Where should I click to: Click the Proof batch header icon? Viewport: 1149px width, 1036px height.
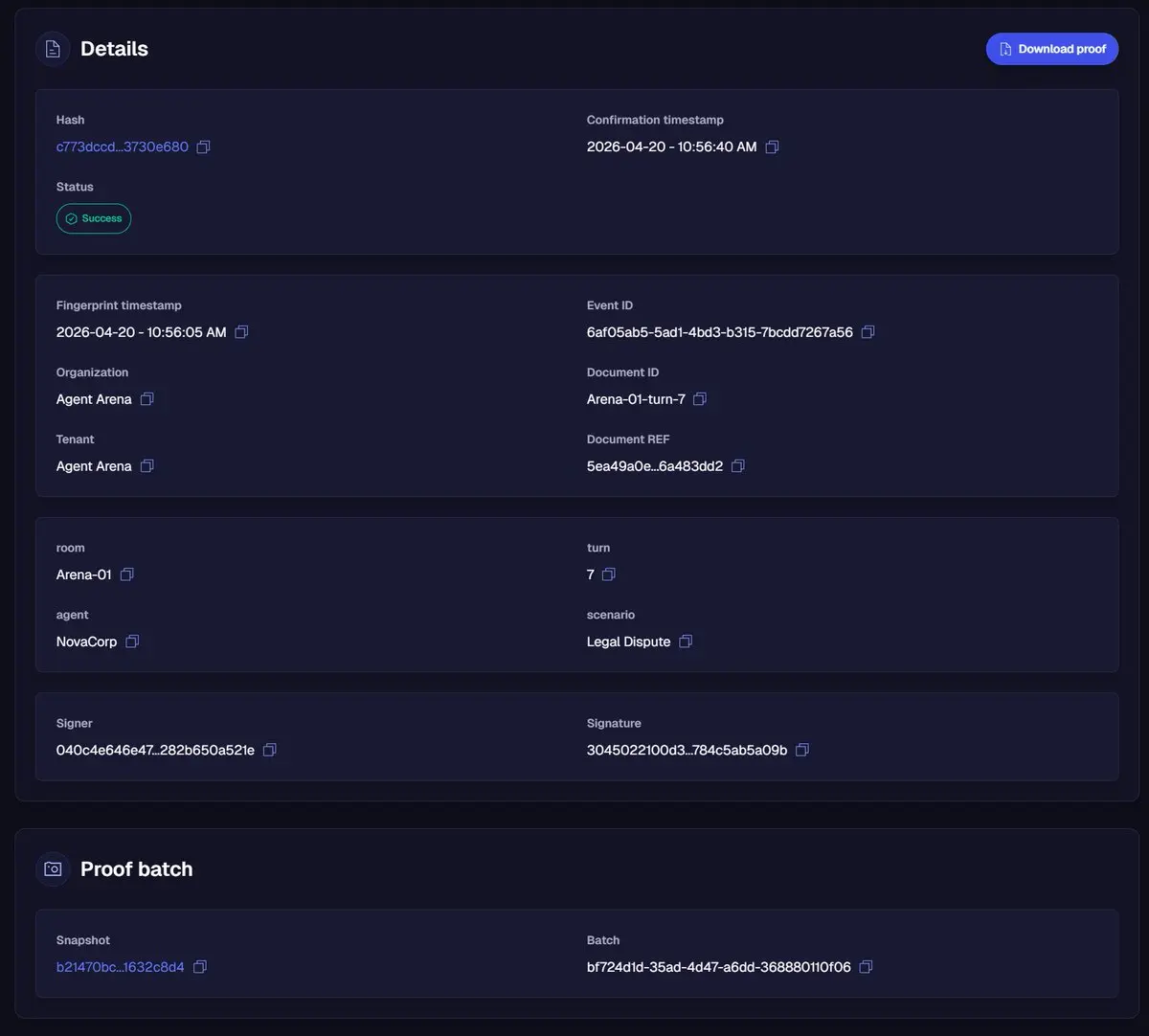[x=53, y=869]
